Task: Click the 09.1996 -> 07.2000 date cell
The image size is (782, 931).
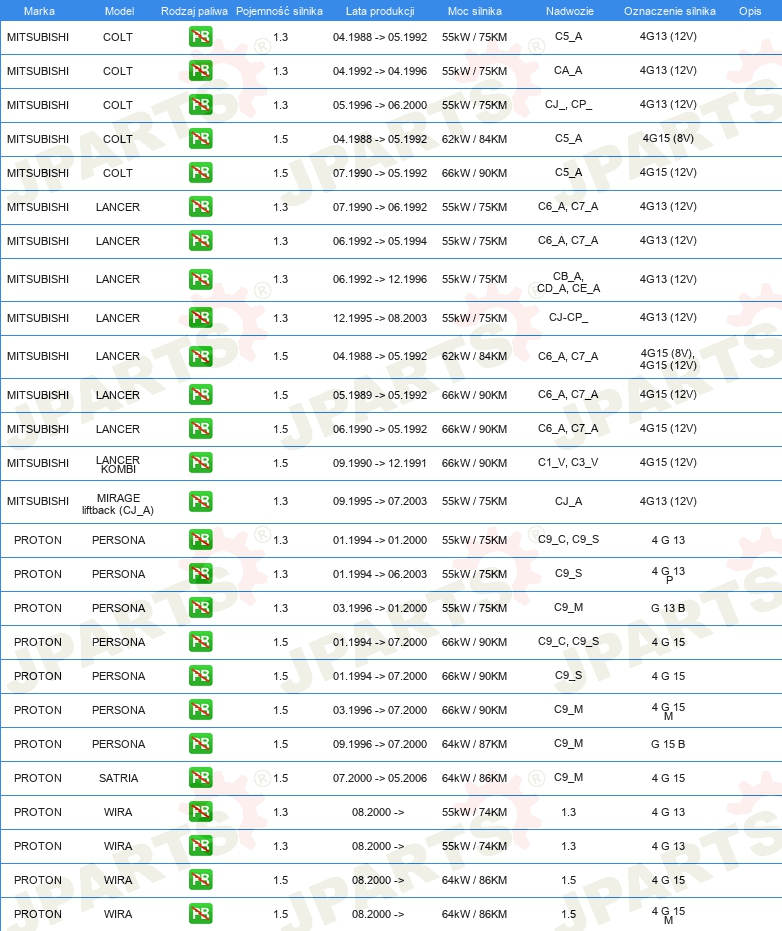Action: pos(380,744)
